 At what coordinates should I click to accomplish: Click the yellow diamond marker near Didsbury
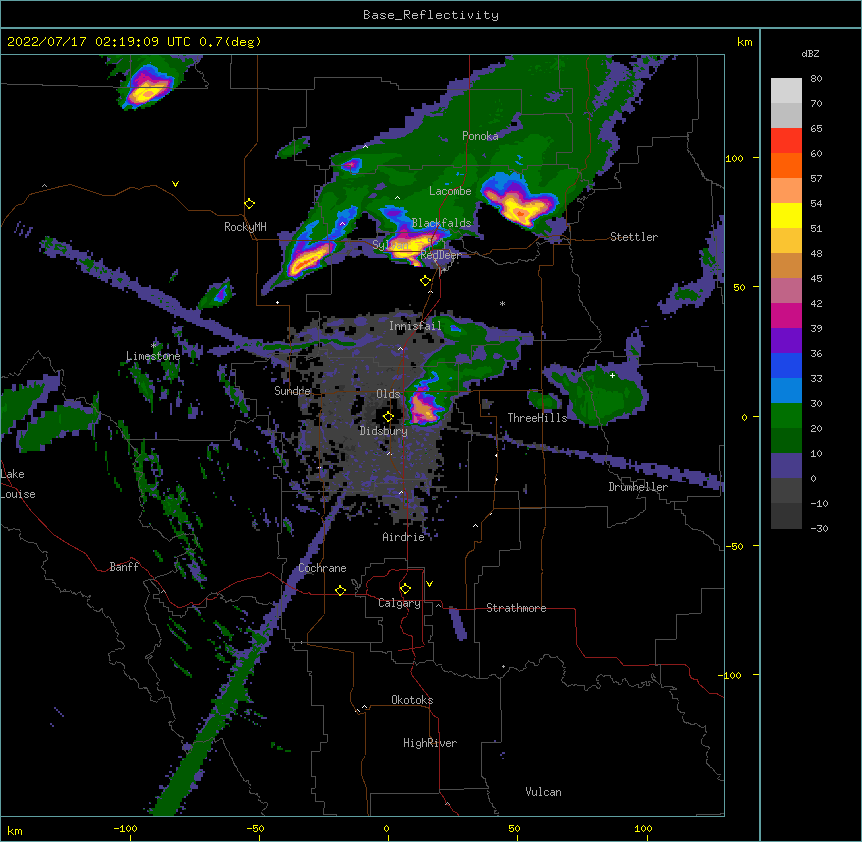388,416
